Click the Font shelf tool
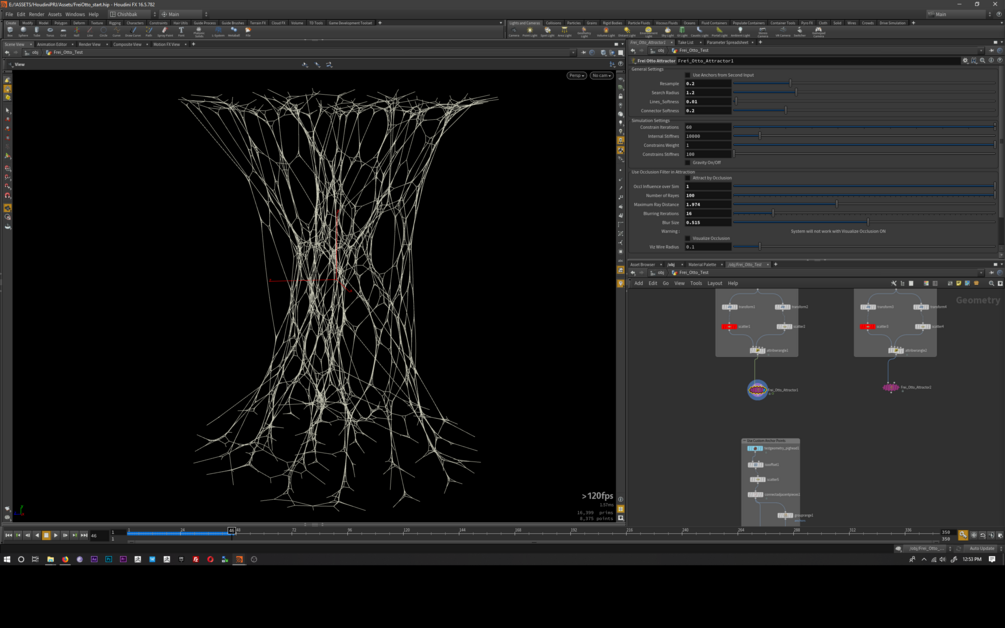1005x628 pixels. coord(181,31)
